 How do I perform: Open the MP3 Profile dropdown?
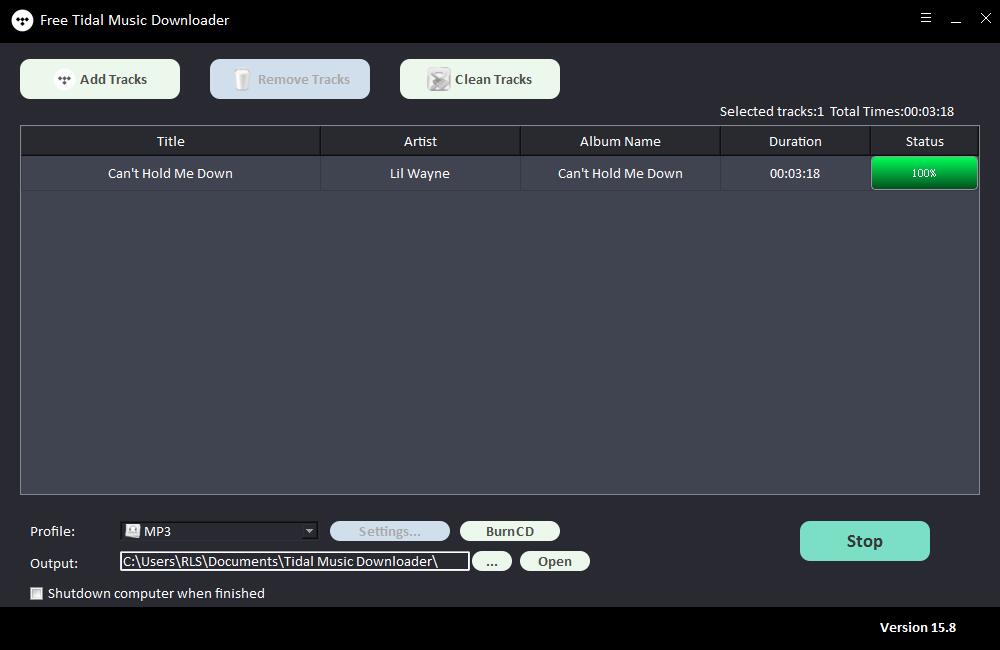pyautogui.click(x=219, y=531)
